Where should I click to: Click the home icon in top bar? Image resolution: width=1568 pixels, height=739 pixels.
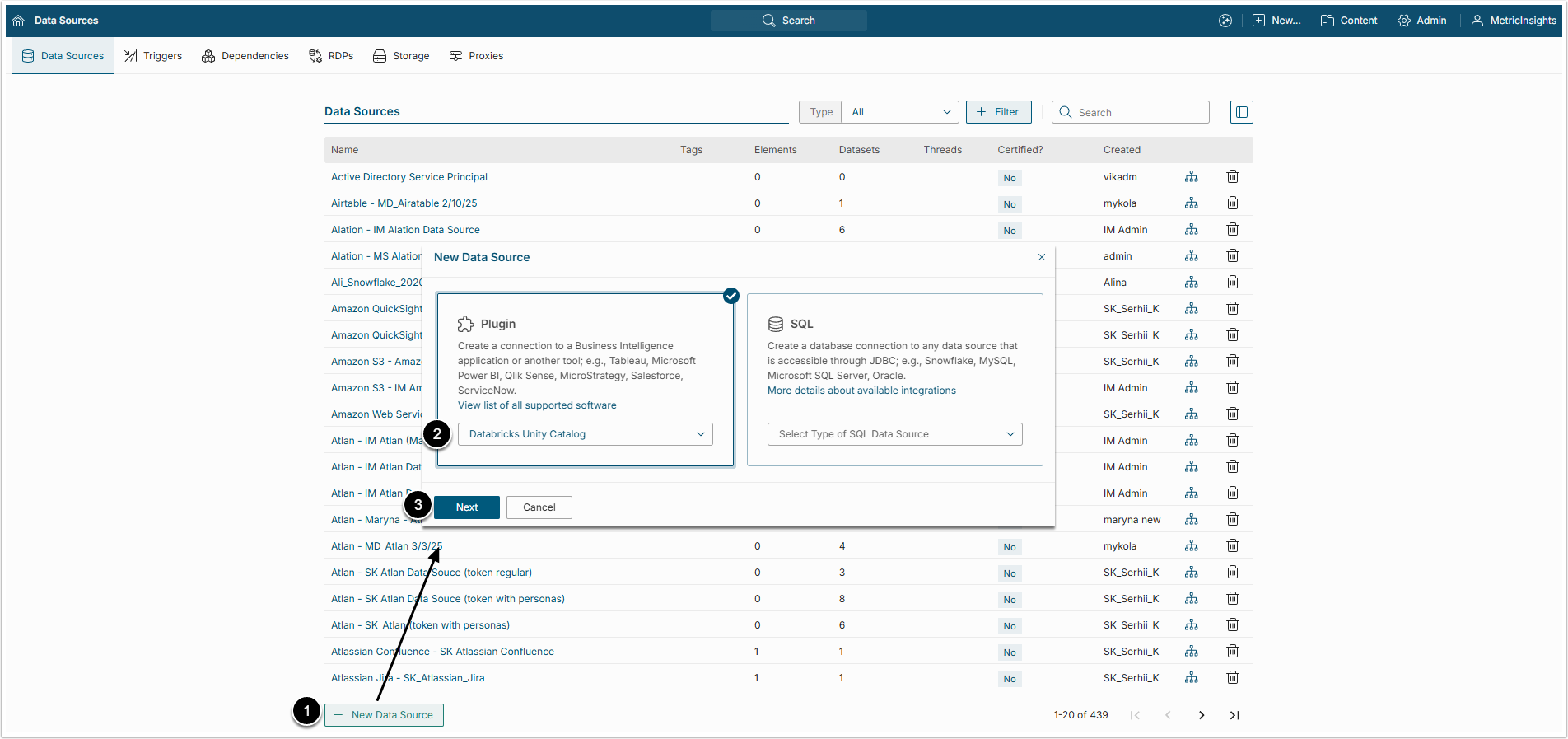(18, 21)
